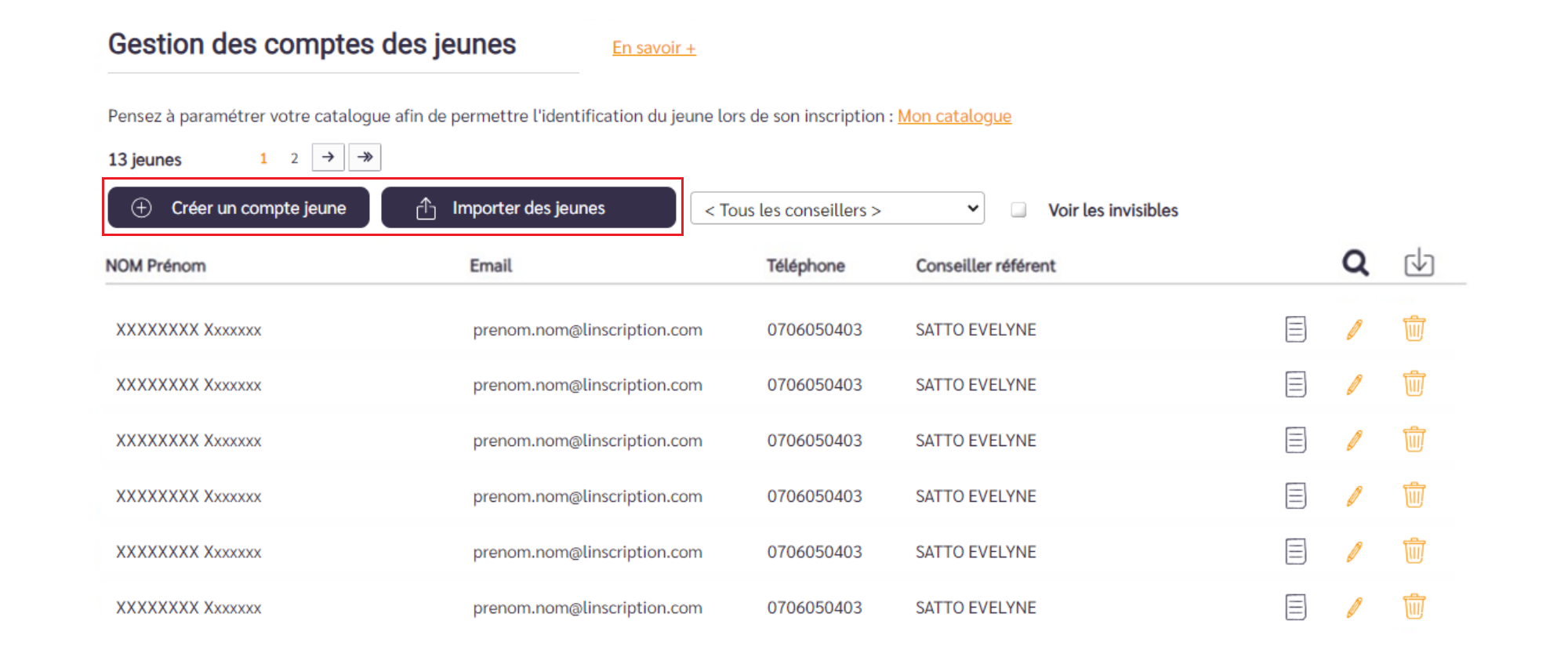Open the details sheet icon in third row
The height and width of the screenshot is (657, 1568).
pyautogui.click(x=1295, y=440)
